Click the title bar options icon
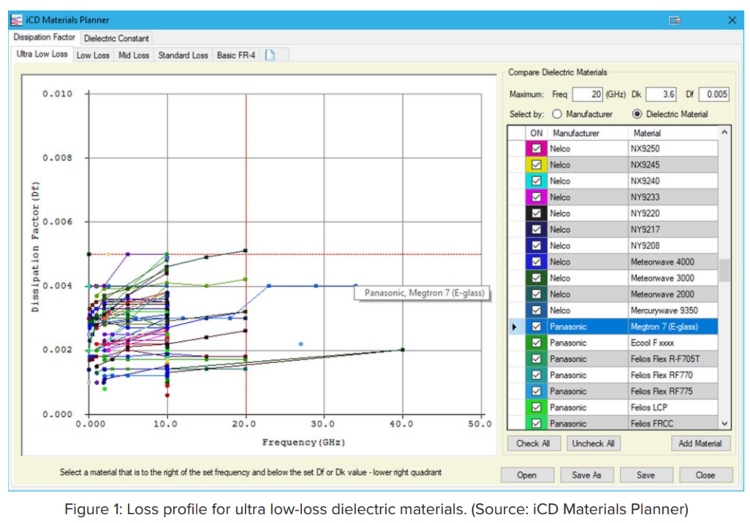Image resolution: width=750 pixels, height=523 pixels. (674, 20)
